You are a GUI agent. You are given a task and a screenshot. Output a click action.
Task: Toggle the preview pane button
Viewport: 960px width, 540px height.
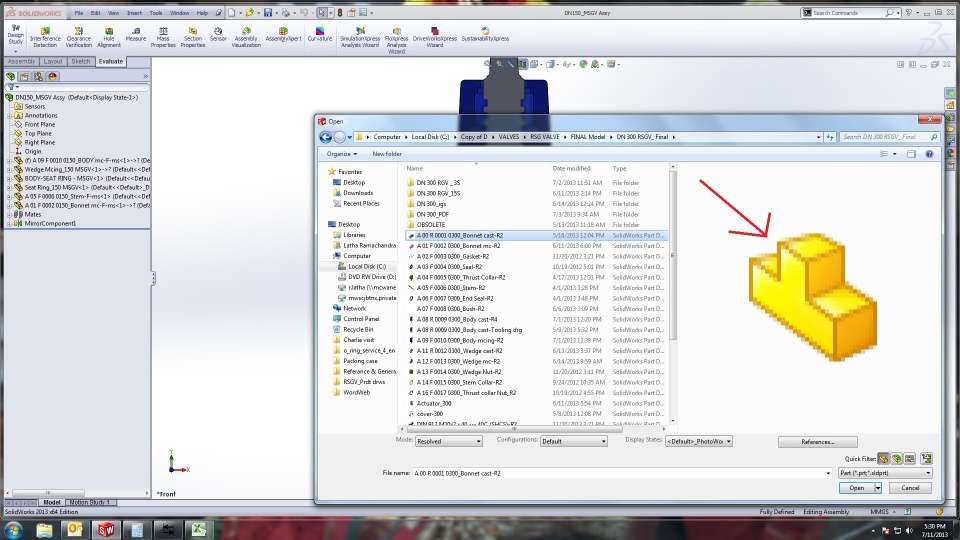point(911,154)
